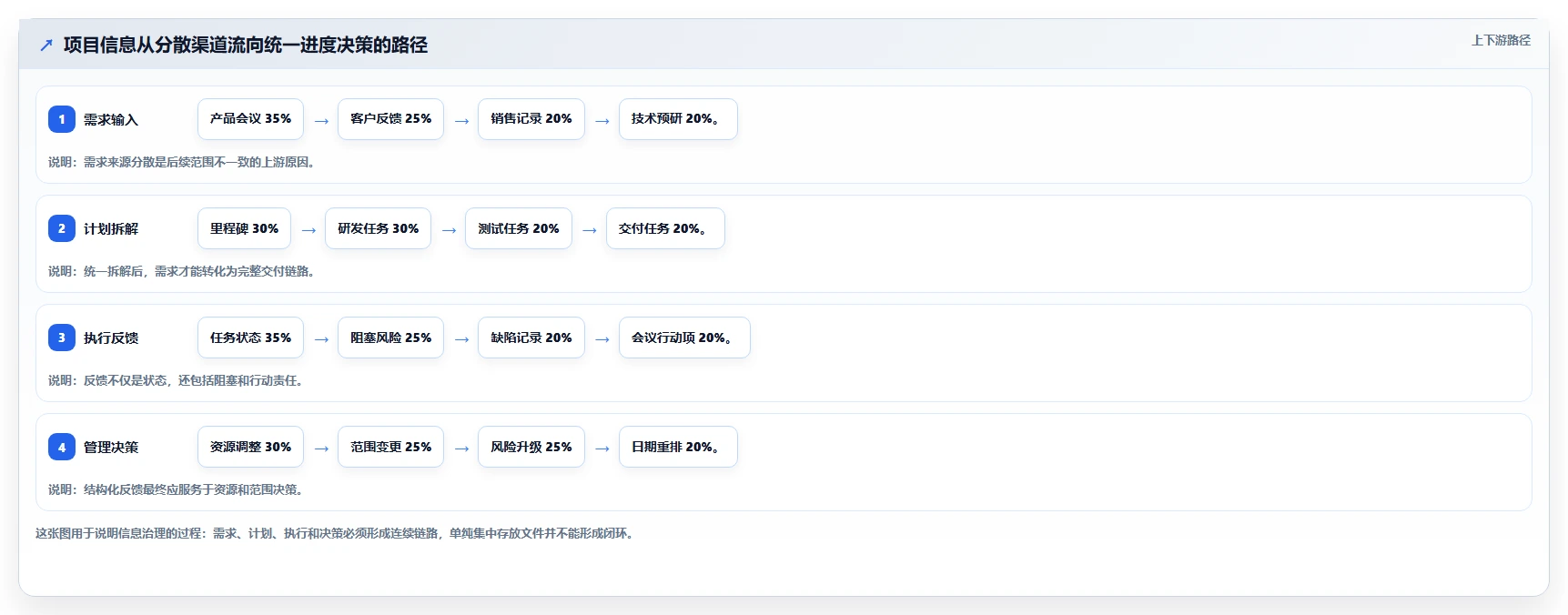Click the title 项目信息从分散渠道流向统一进度决策的路径
The height and width of the screenshot is (615, 1568).
click(x=246, y=45)
